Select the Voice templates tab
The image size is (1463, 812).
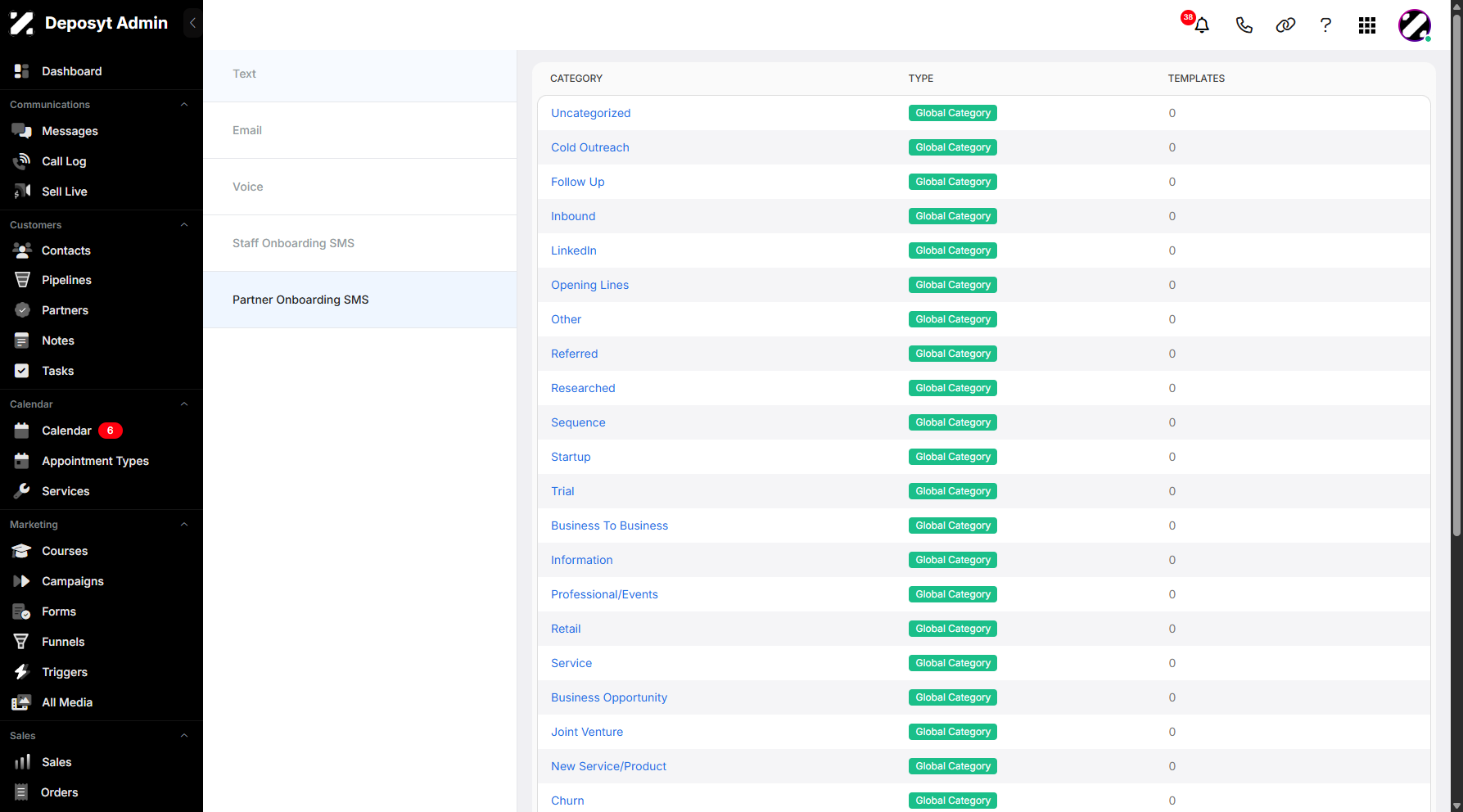[x=359, y=187]
